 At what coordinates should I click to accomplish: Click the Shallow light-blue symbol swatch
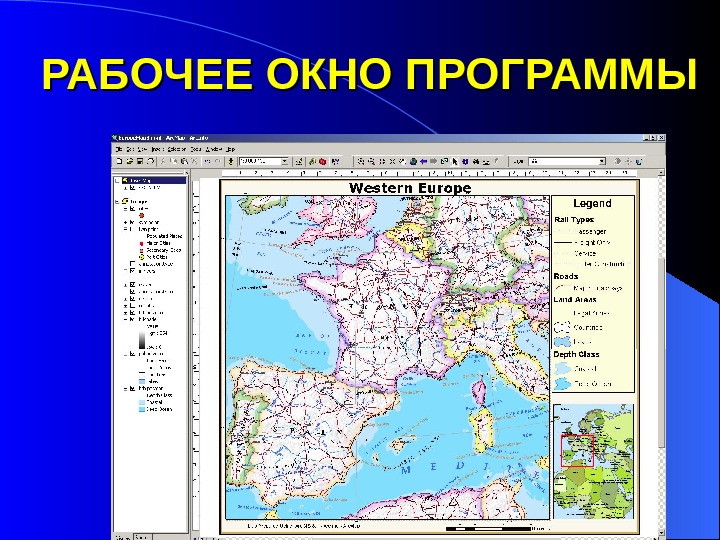coord(142,402)
